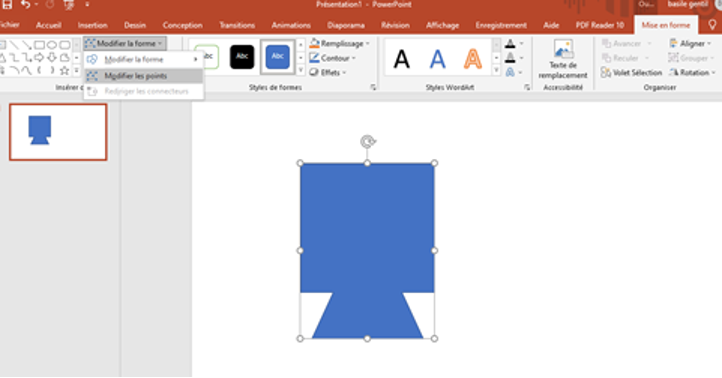Apply the black A WordArt style
The height and width of the screenshot is (378, 722).
pyautogui.click(x=402, y=58)
